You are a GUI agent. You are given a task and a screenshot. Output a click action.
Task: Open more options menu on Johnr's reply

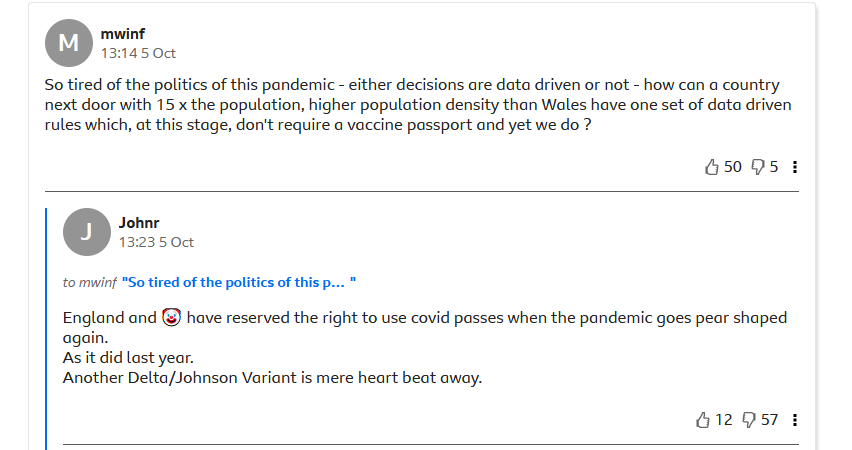coord(795,420)
